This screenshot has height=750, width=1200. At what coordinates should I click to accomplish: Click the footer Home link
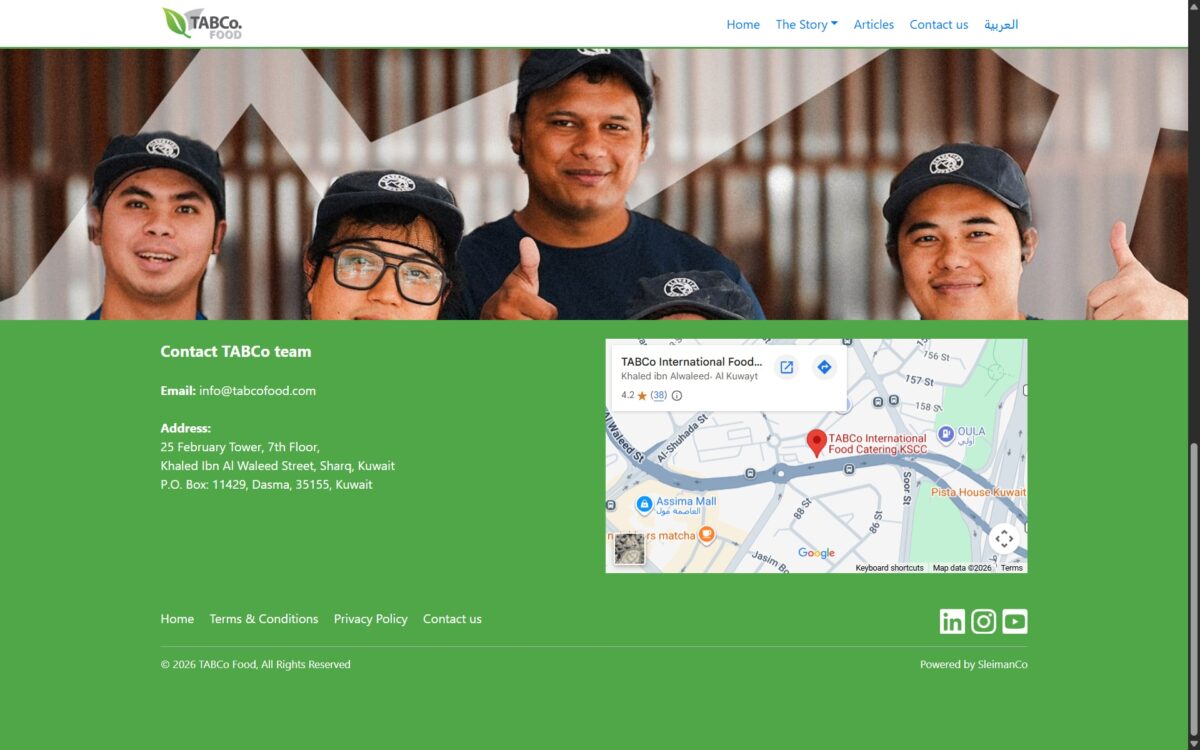click(177, 619)
